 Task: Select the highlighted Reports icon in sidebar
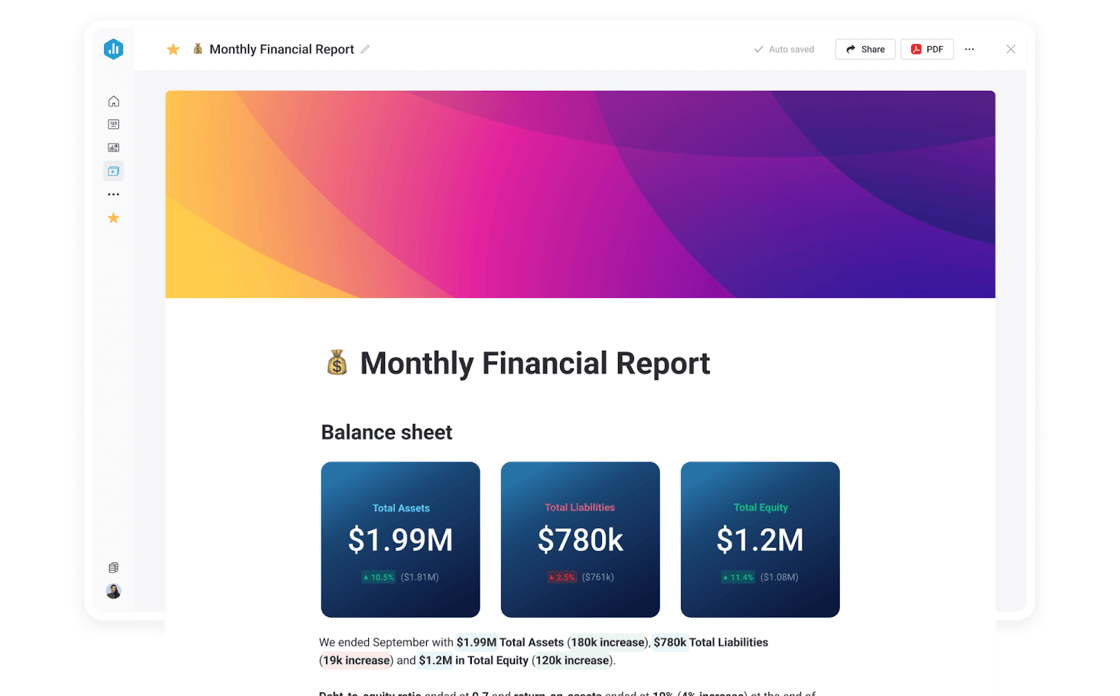tap(114, 171)
